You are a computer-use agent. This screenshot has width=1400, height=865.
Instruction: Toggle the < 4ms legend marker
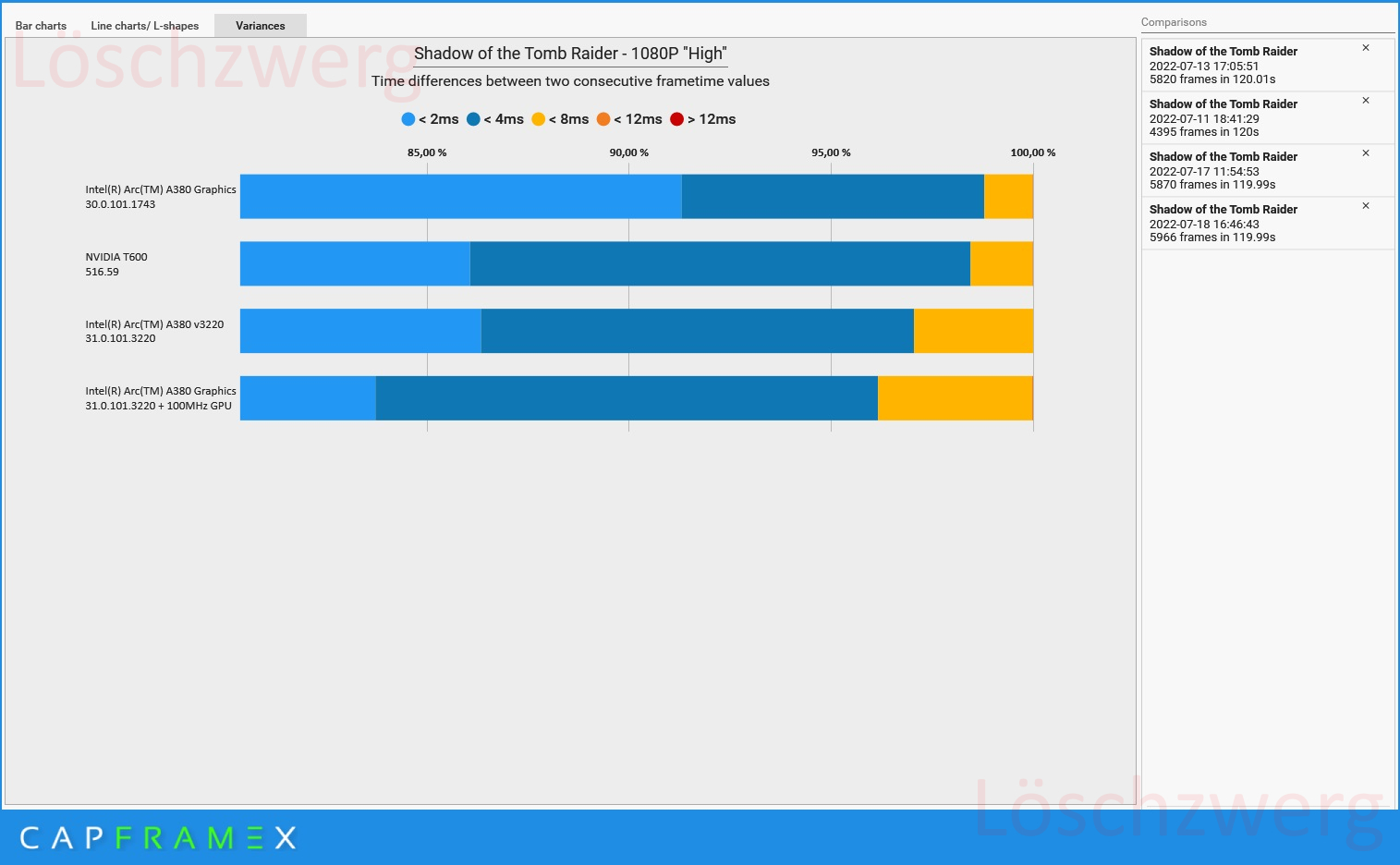click(473, 119)
